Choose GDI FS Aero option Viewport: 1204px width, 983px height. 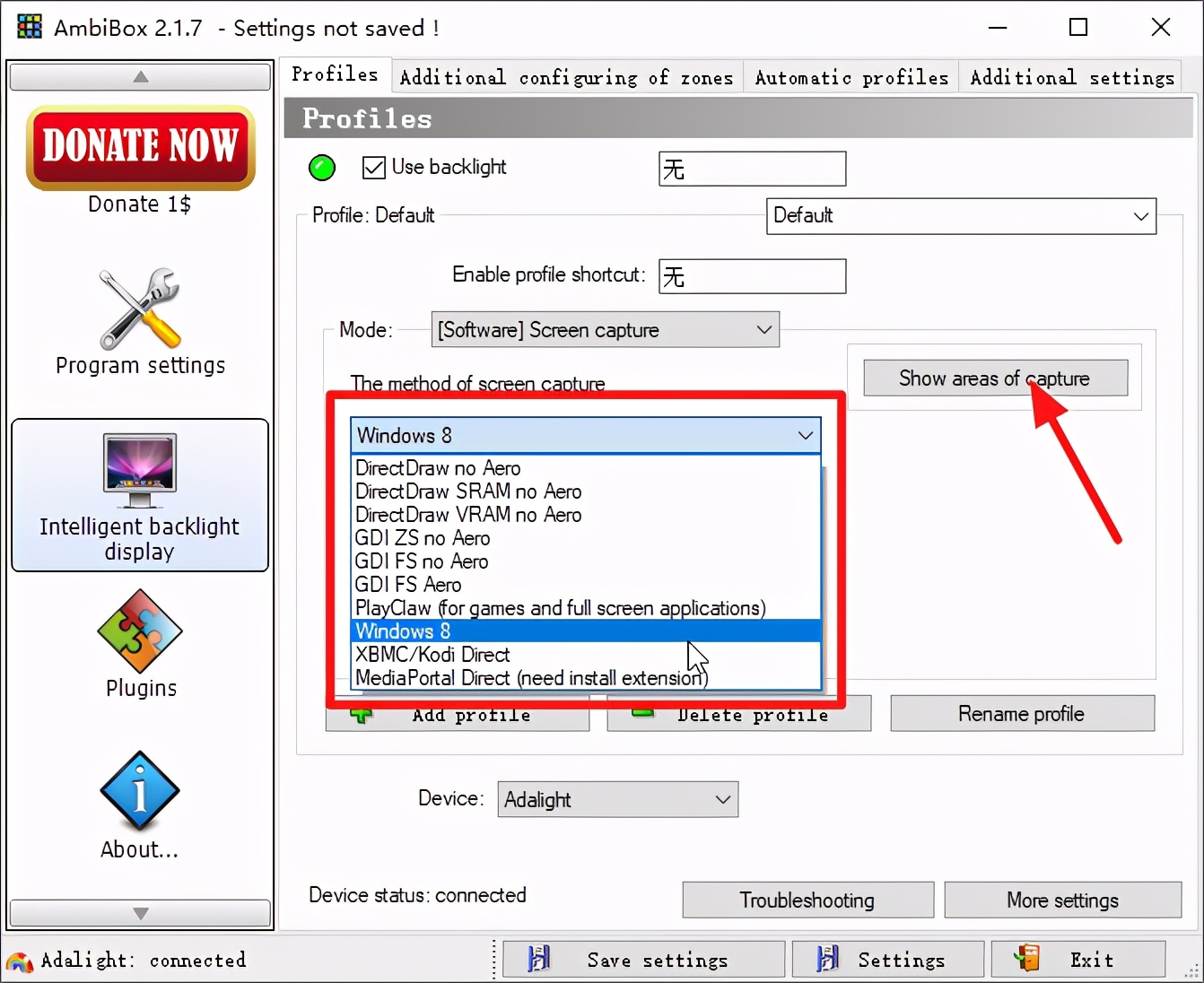tap(586, 585)
